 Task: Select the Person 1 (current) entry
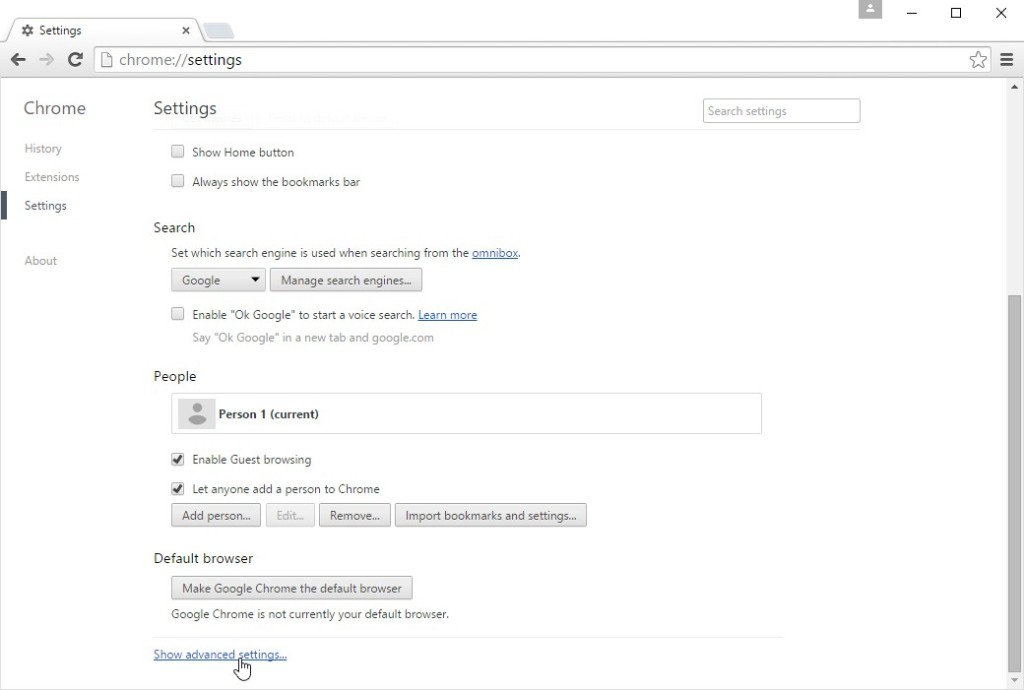(466, 413)
